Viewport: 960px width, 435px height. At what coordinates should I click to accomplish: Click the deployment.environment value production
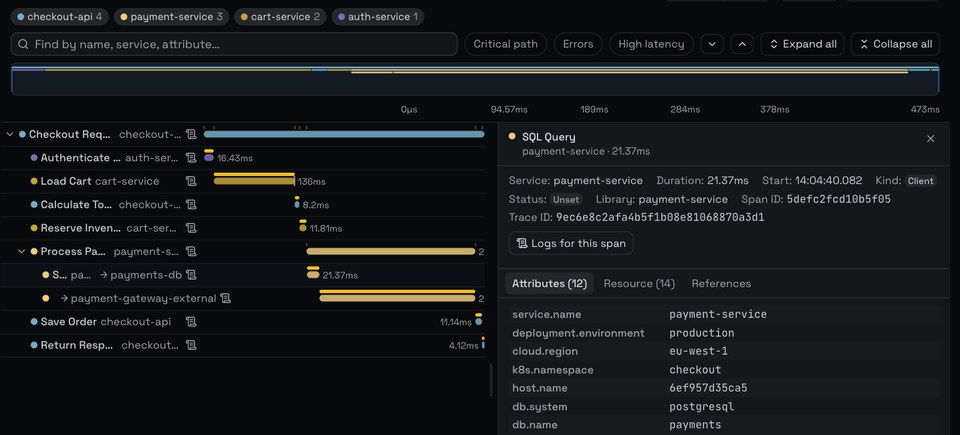702,333
